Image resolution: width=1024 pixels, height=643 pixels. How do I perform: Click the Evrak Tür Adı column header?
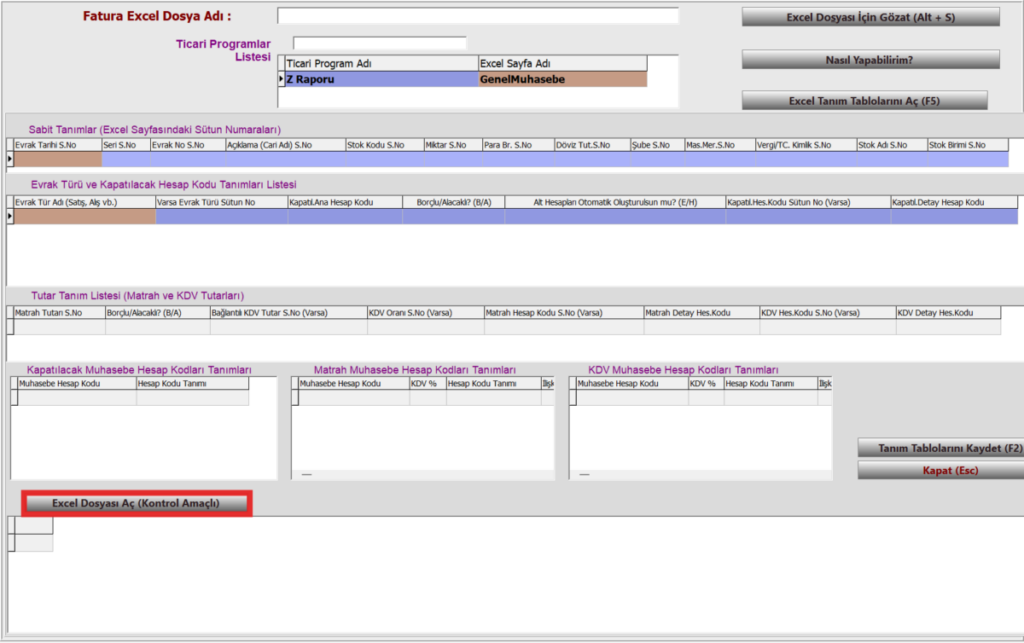coord(84,202)
